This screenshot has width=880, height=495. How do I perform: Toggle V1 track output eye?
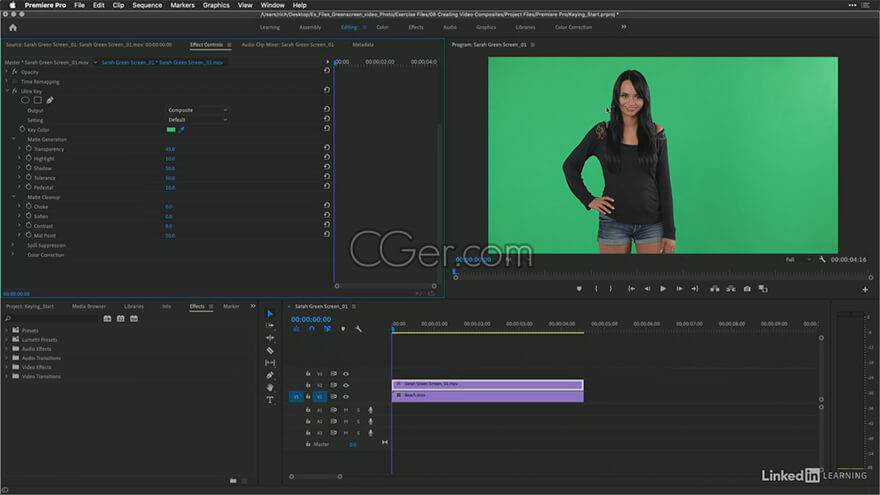(x=346, y=397)
